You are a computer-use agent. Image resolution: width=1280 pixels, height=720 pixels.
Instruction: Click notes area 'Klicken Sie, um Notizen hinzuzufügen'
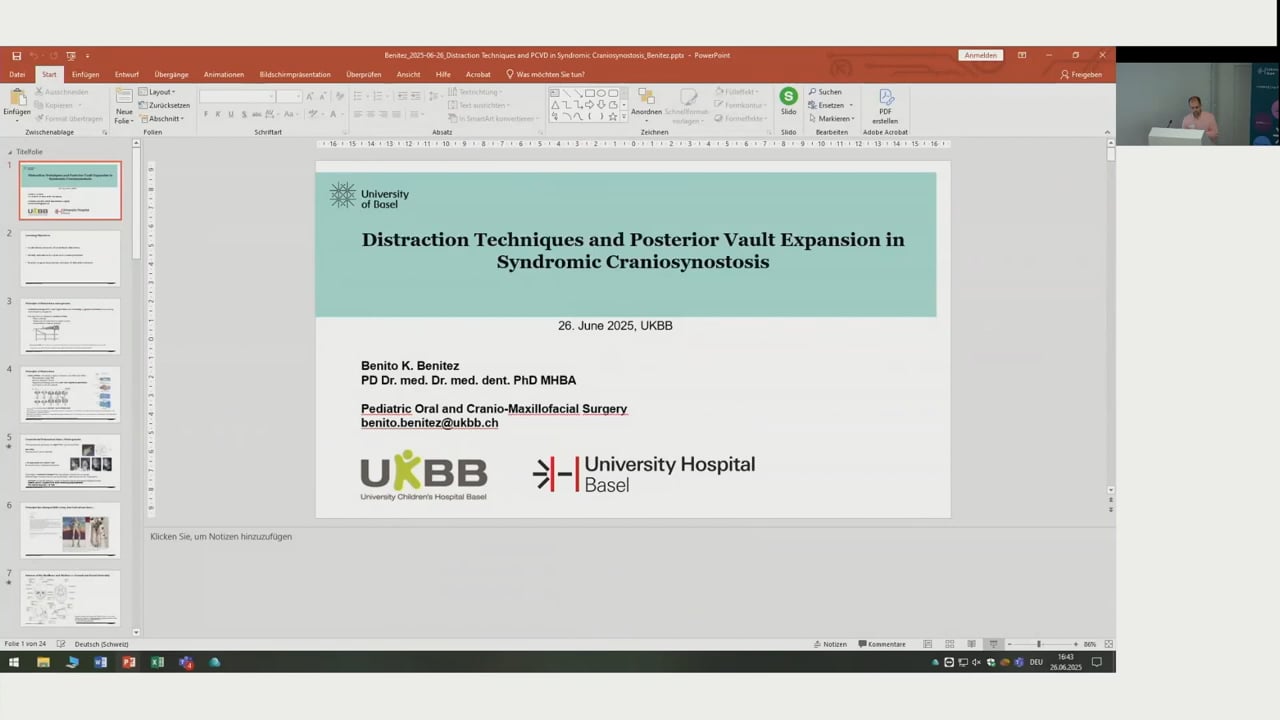[221, 537]
